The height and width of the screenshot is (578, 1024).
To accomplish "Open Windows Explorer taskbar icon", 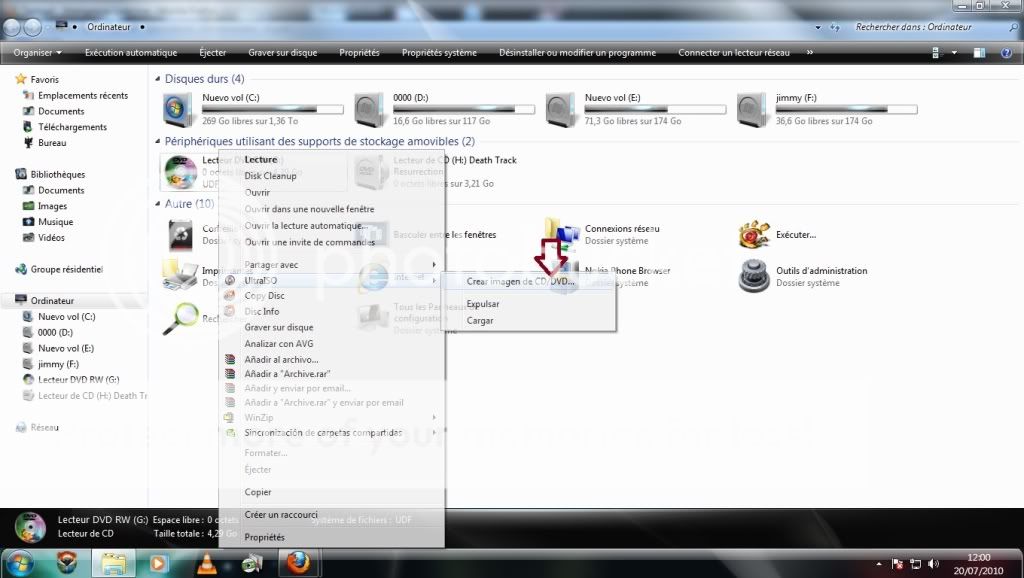I will tap(114, 563).
